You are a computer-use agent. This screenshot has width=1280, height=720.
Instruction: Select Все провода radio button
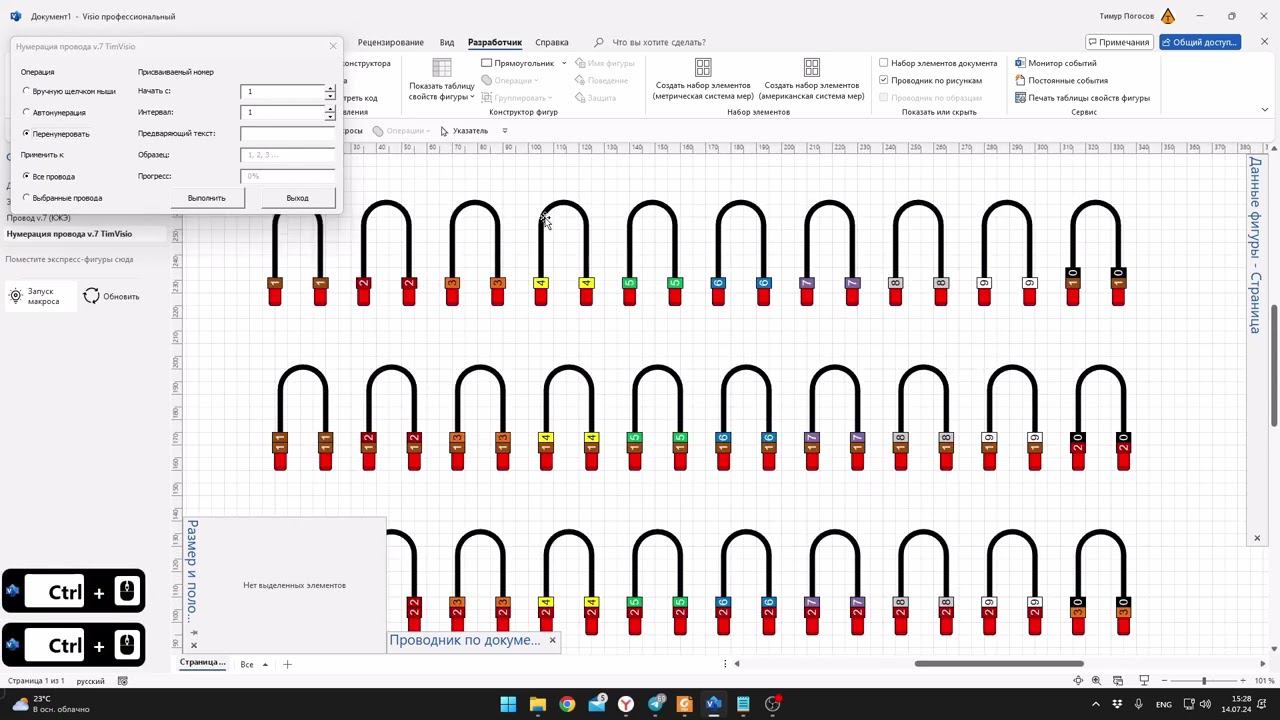[26, 176]
